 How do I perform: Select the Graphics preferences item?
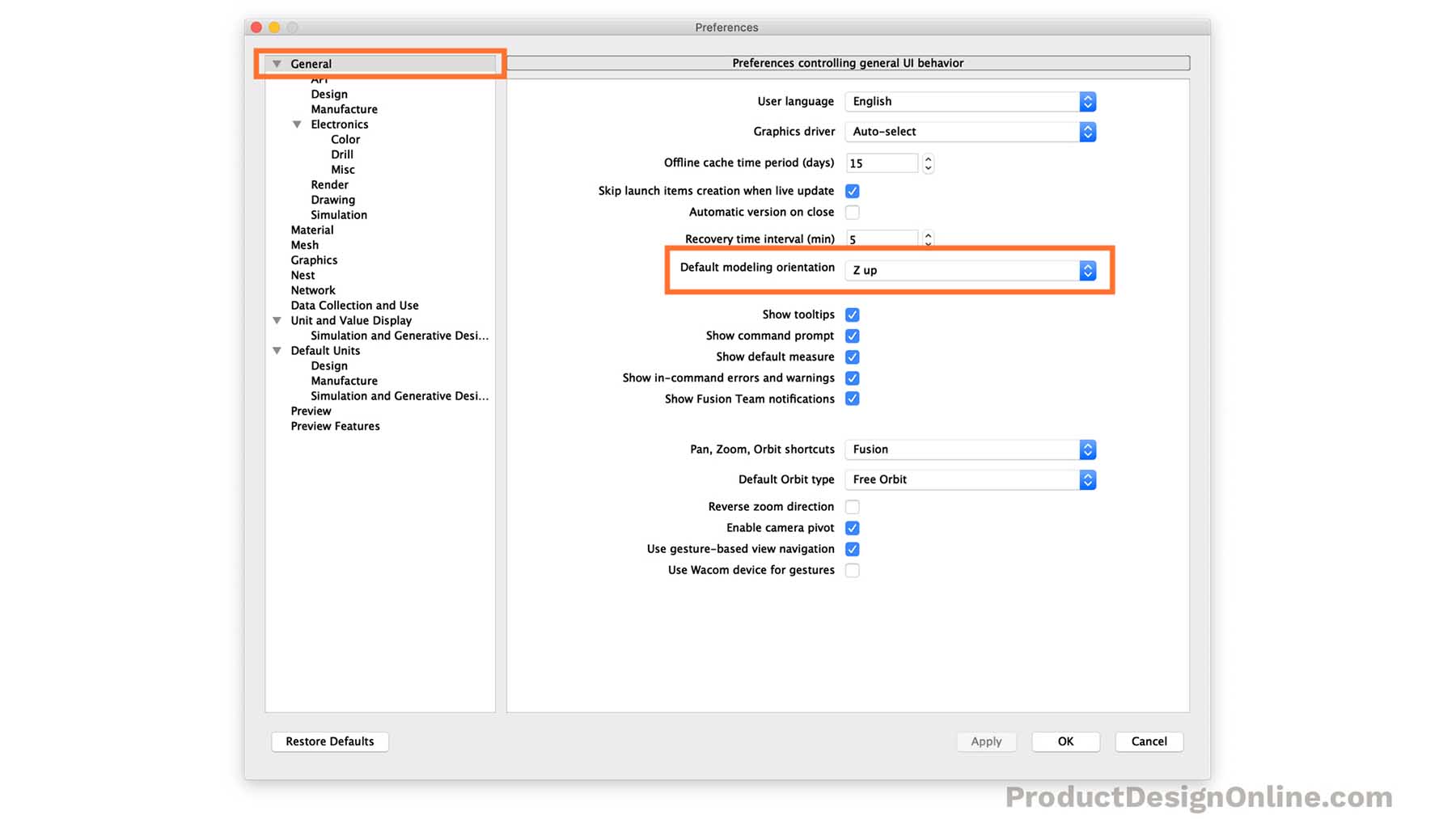pyautogui.click(x=314, y=260)
